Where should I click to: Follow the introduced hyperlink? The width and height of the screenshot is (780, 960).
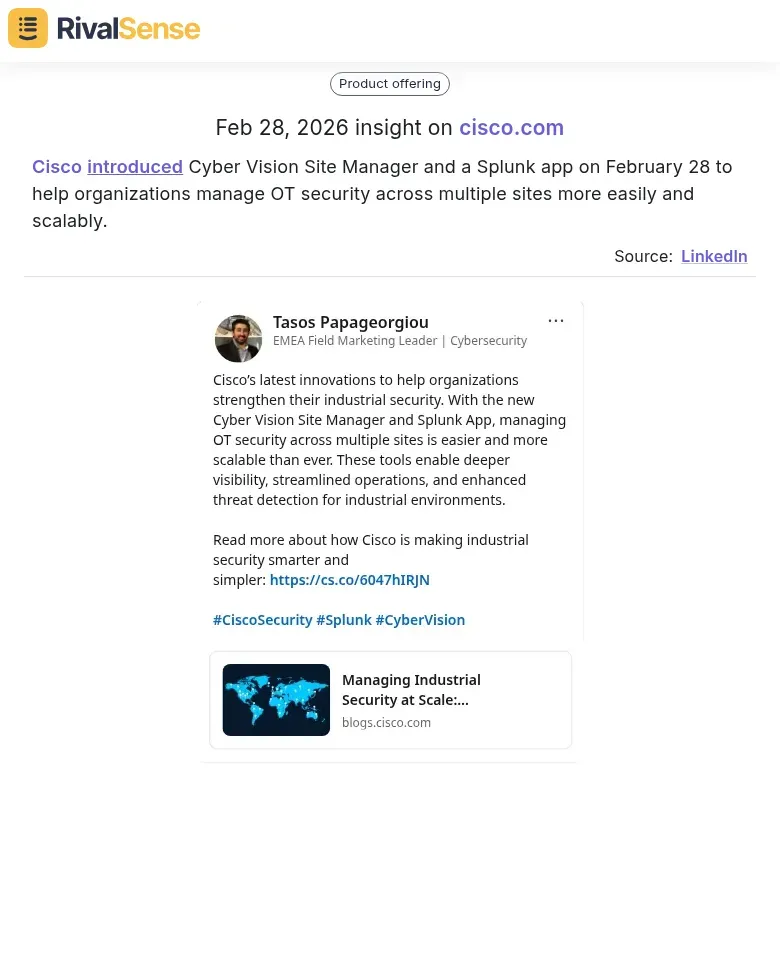tap(135, 167)
